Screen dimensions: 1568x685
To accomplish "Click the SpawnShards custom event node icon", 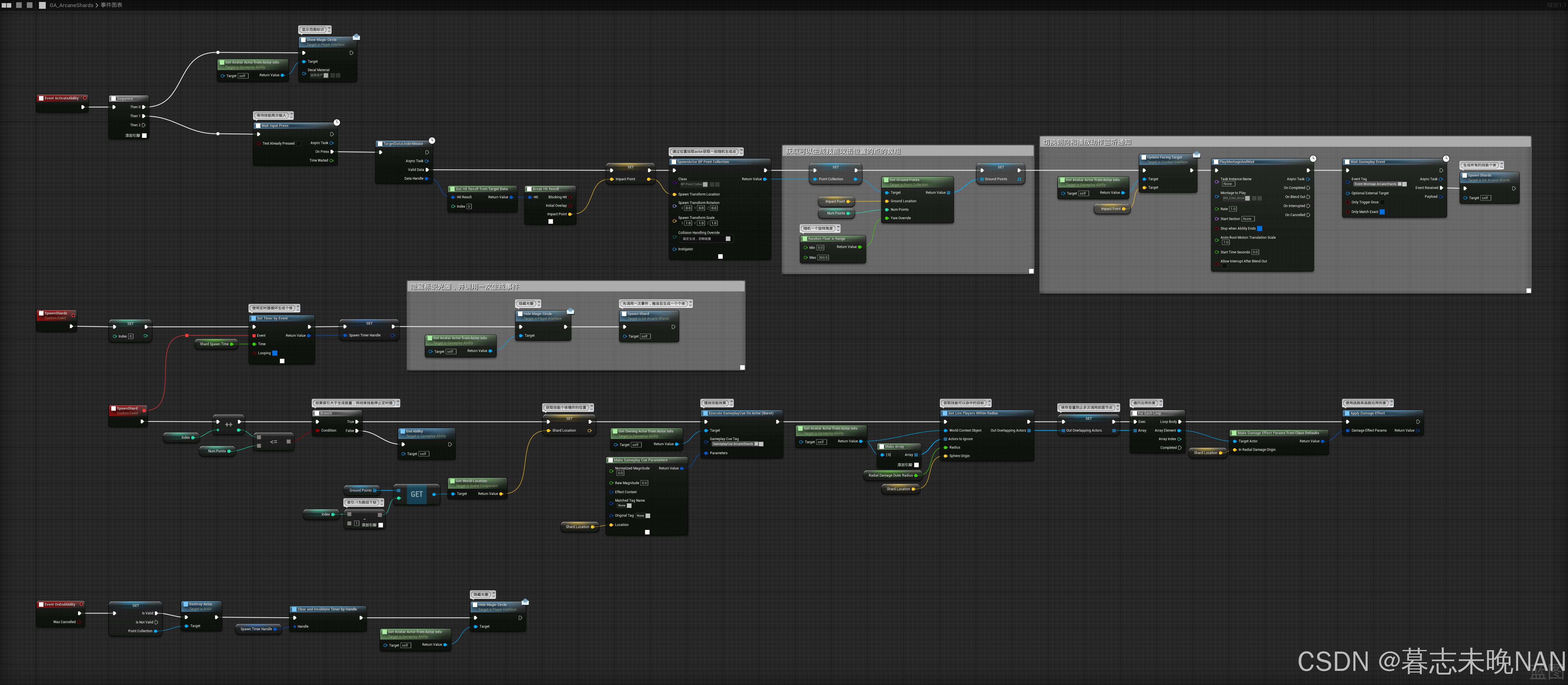I will pos(42,314).
